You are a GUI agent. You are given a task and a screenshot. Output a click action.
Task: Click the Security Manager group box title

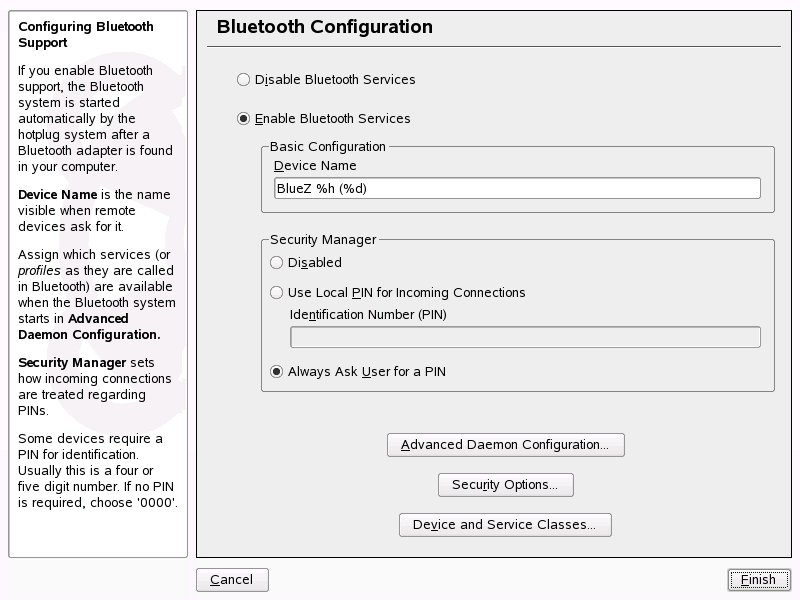(323, 240)
